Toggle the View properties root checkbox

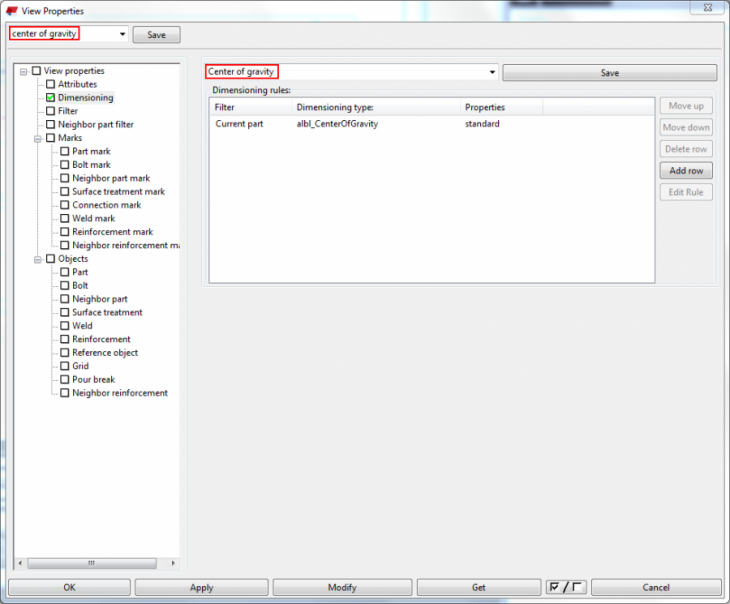click(36, 71)
